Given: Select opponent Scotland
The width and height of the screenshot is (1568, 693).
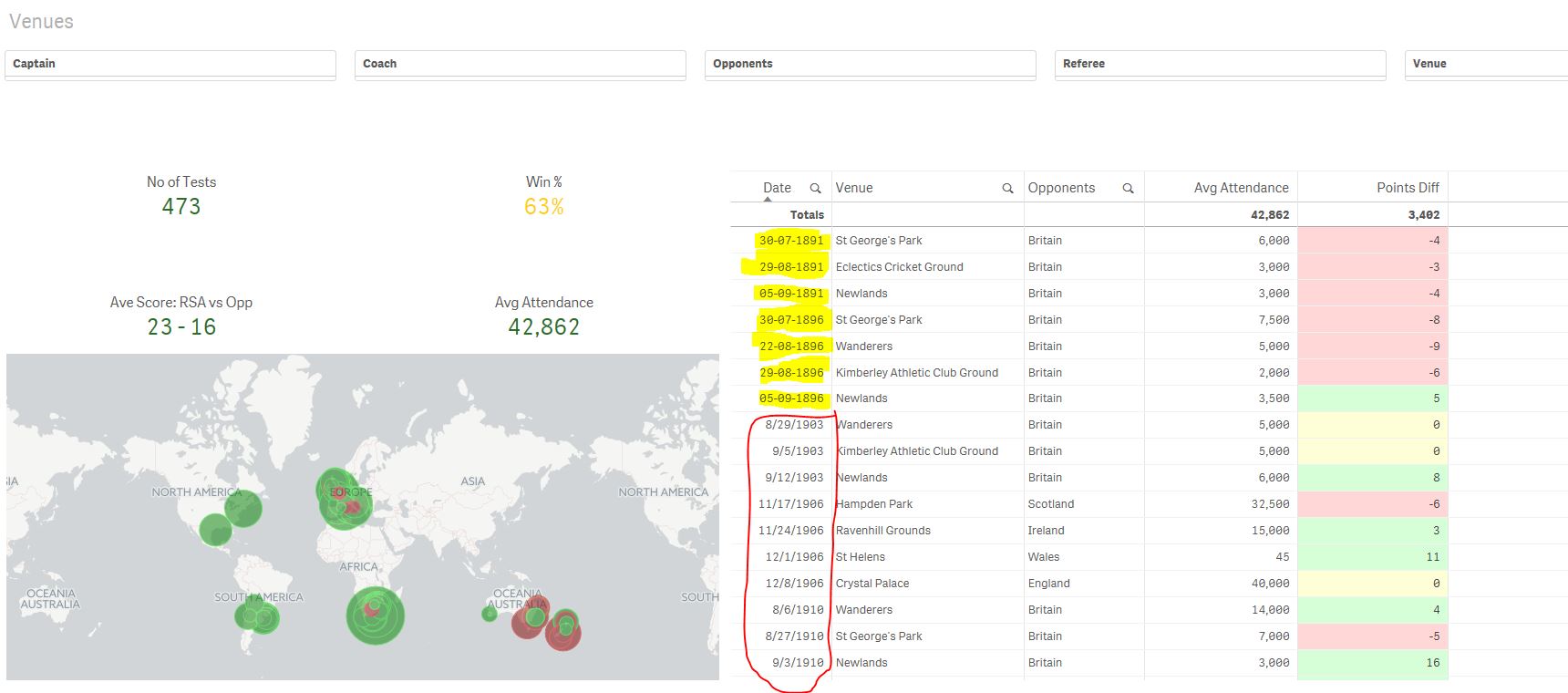Looking at the screenshot, I should (1051, 504).
